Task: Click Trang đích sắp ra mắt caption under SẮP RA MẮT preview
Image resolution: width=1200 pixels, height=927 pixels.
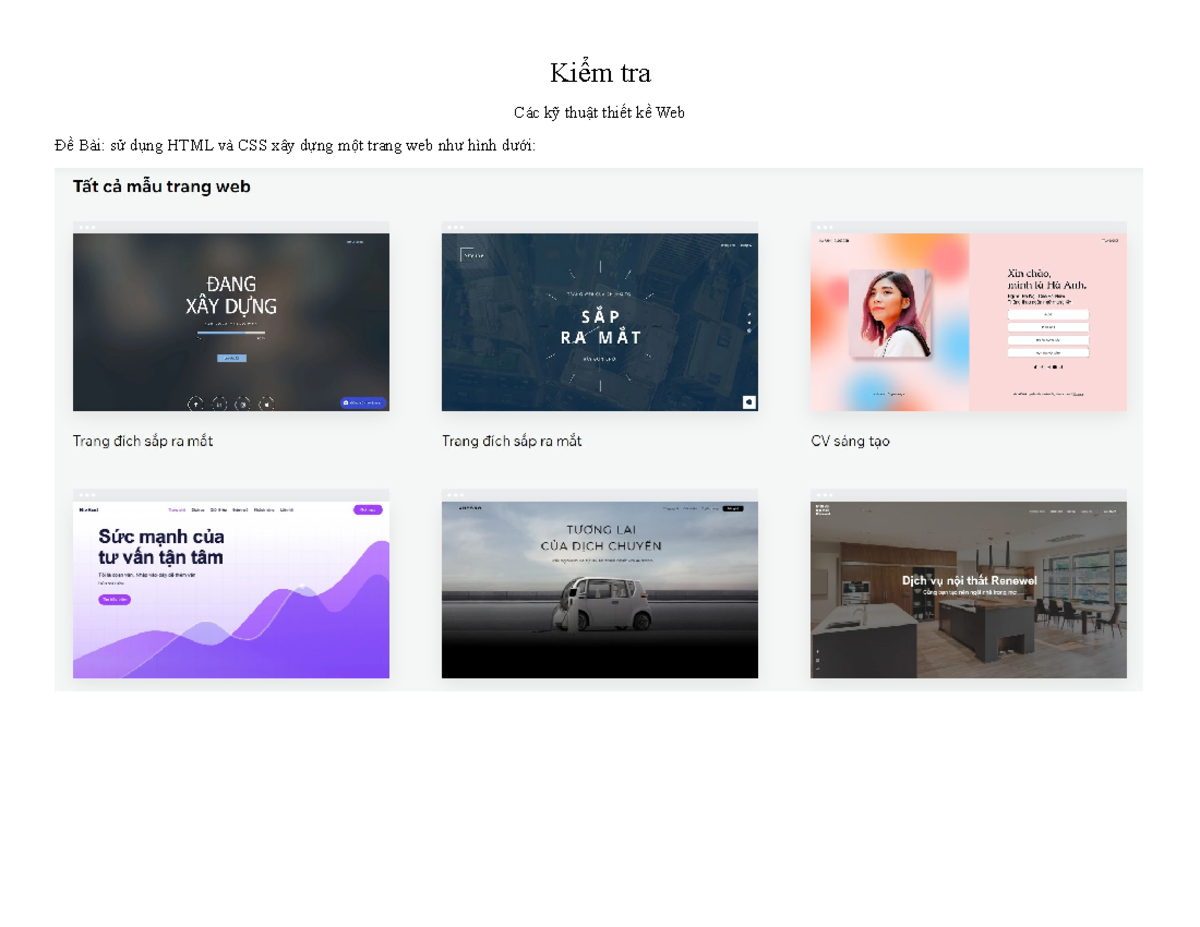Action: tap(512, 441)
